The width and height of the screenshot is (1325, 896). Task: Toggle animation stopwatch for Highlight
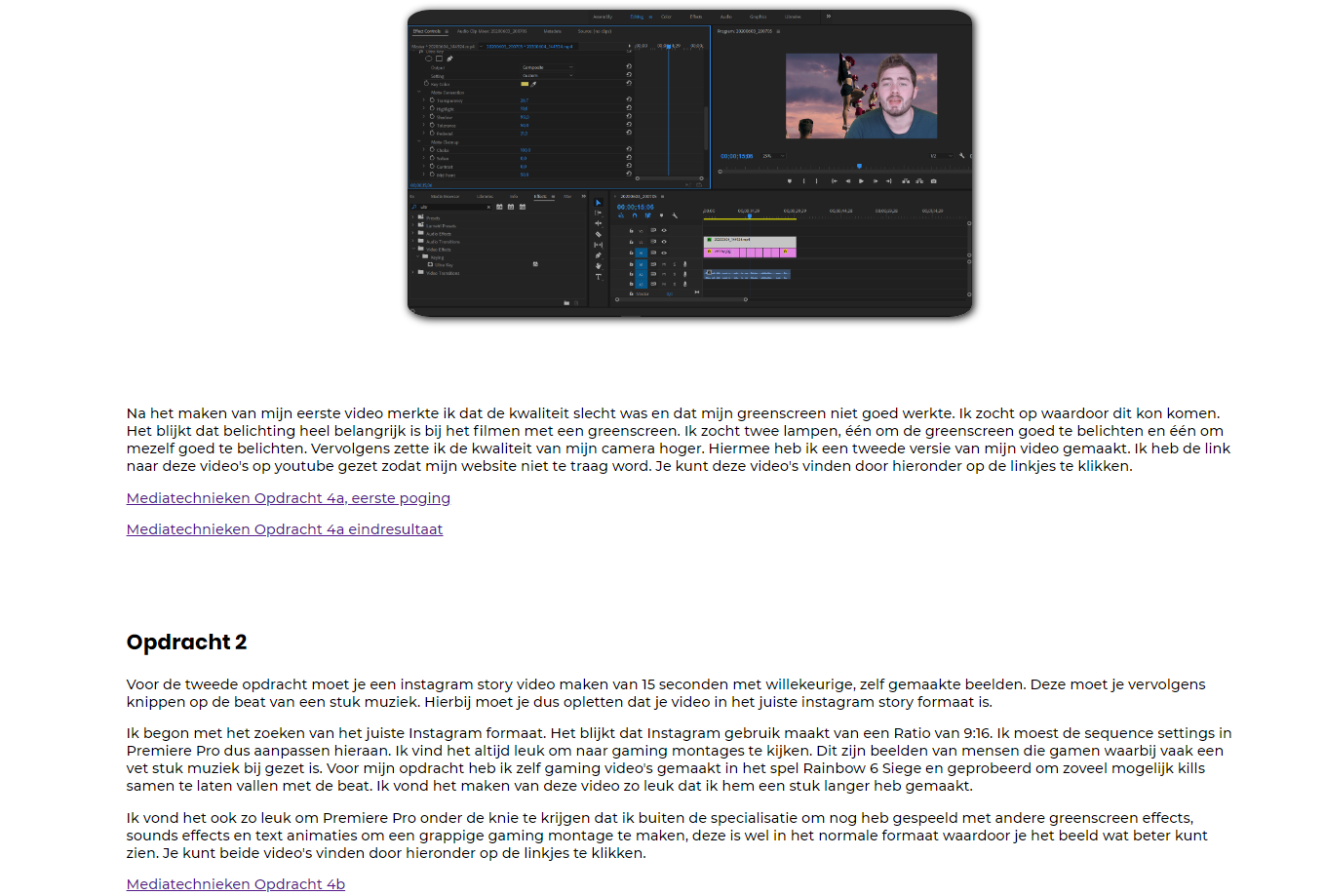432,108
